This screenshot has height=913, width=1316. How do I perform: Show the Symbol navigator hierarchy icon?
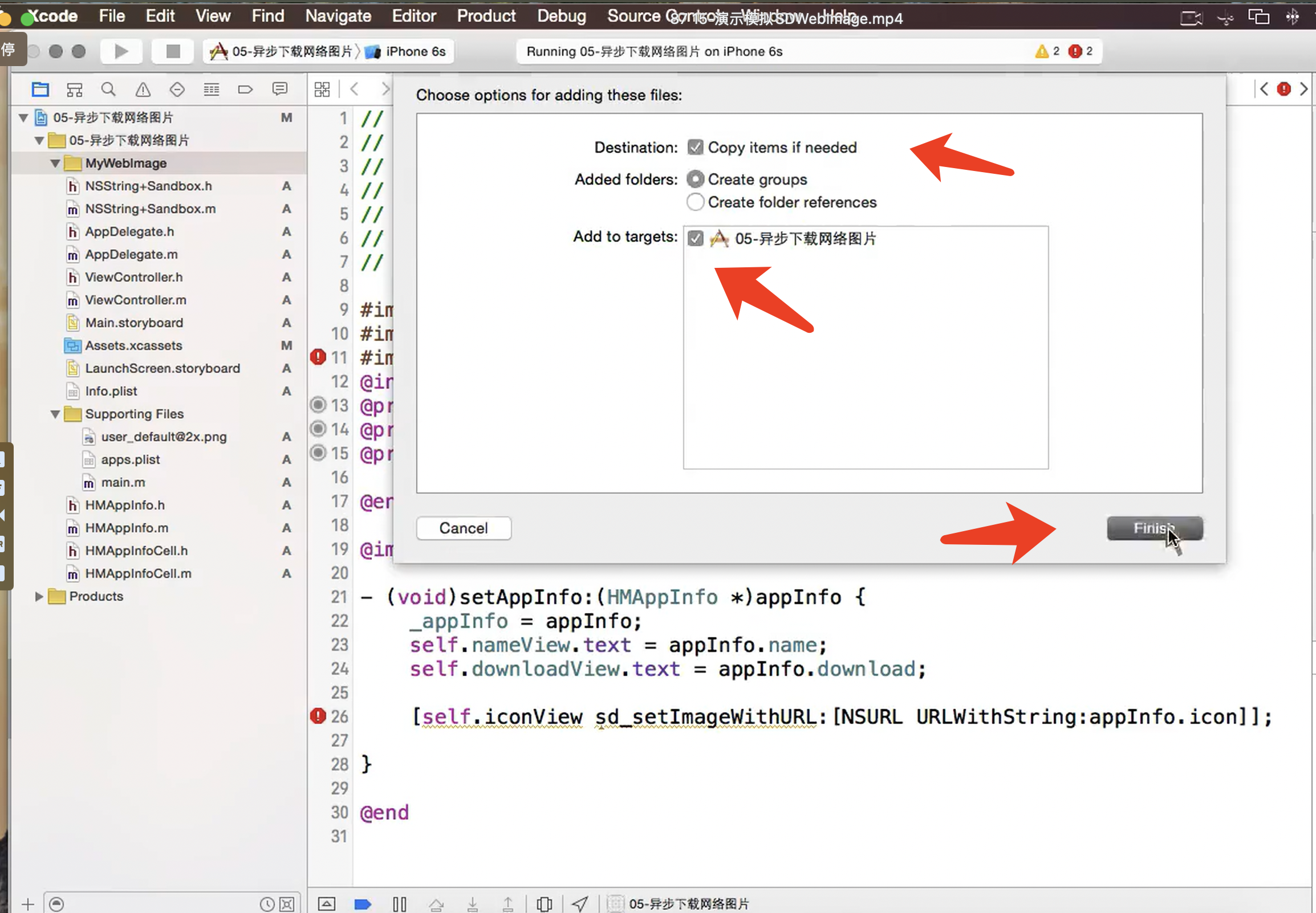click(x=74, y=89)
